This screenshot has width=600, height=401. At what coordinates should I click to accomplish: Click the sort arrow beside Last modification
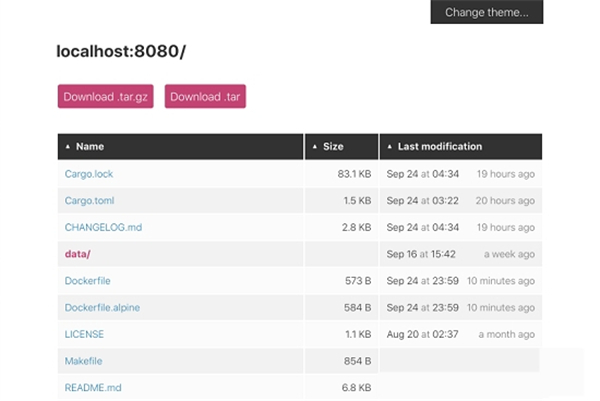389,147
